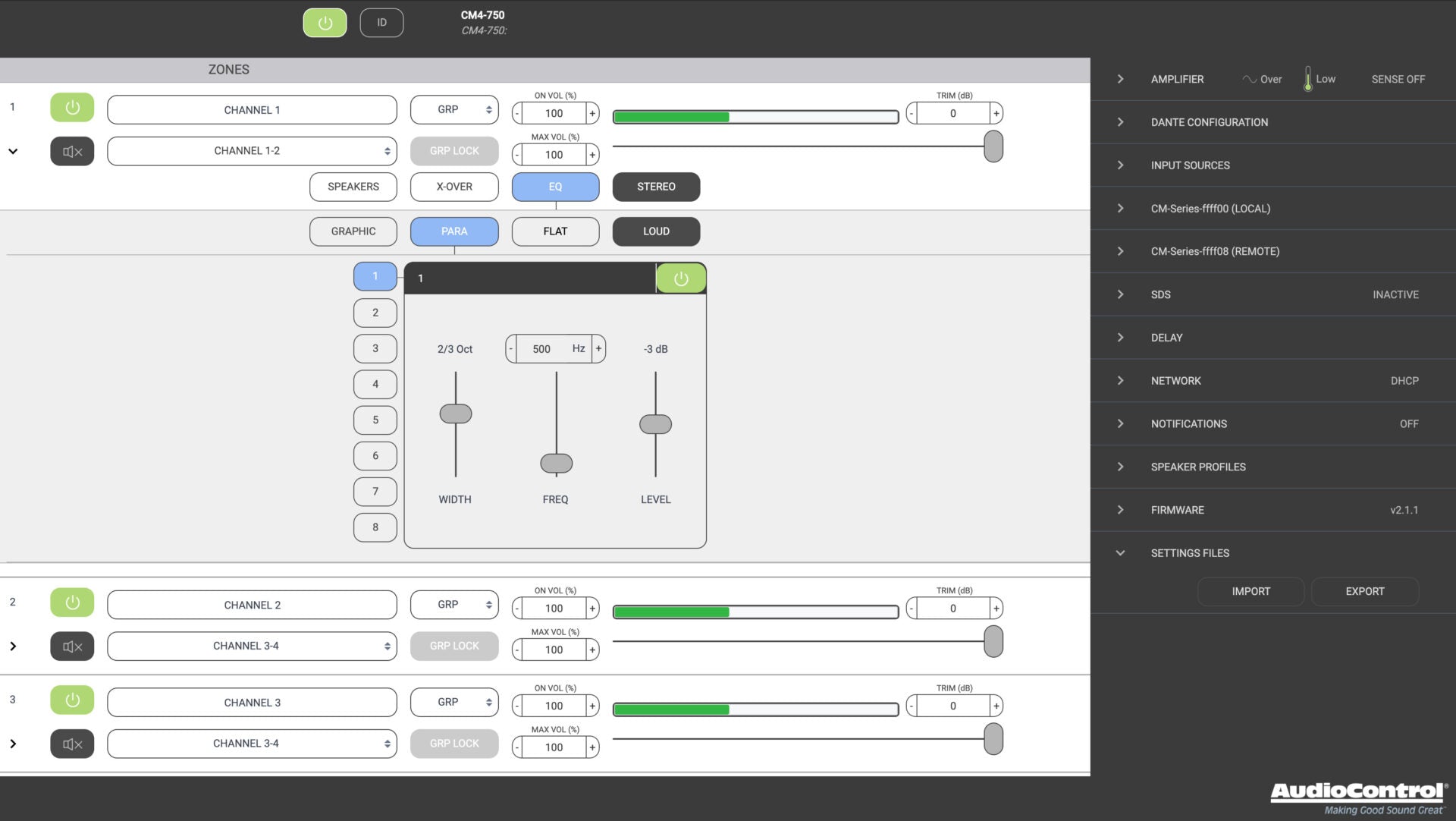
Task: Expand zone 2 details chevron
Action: pyautogui.click(x=13, y=646)
